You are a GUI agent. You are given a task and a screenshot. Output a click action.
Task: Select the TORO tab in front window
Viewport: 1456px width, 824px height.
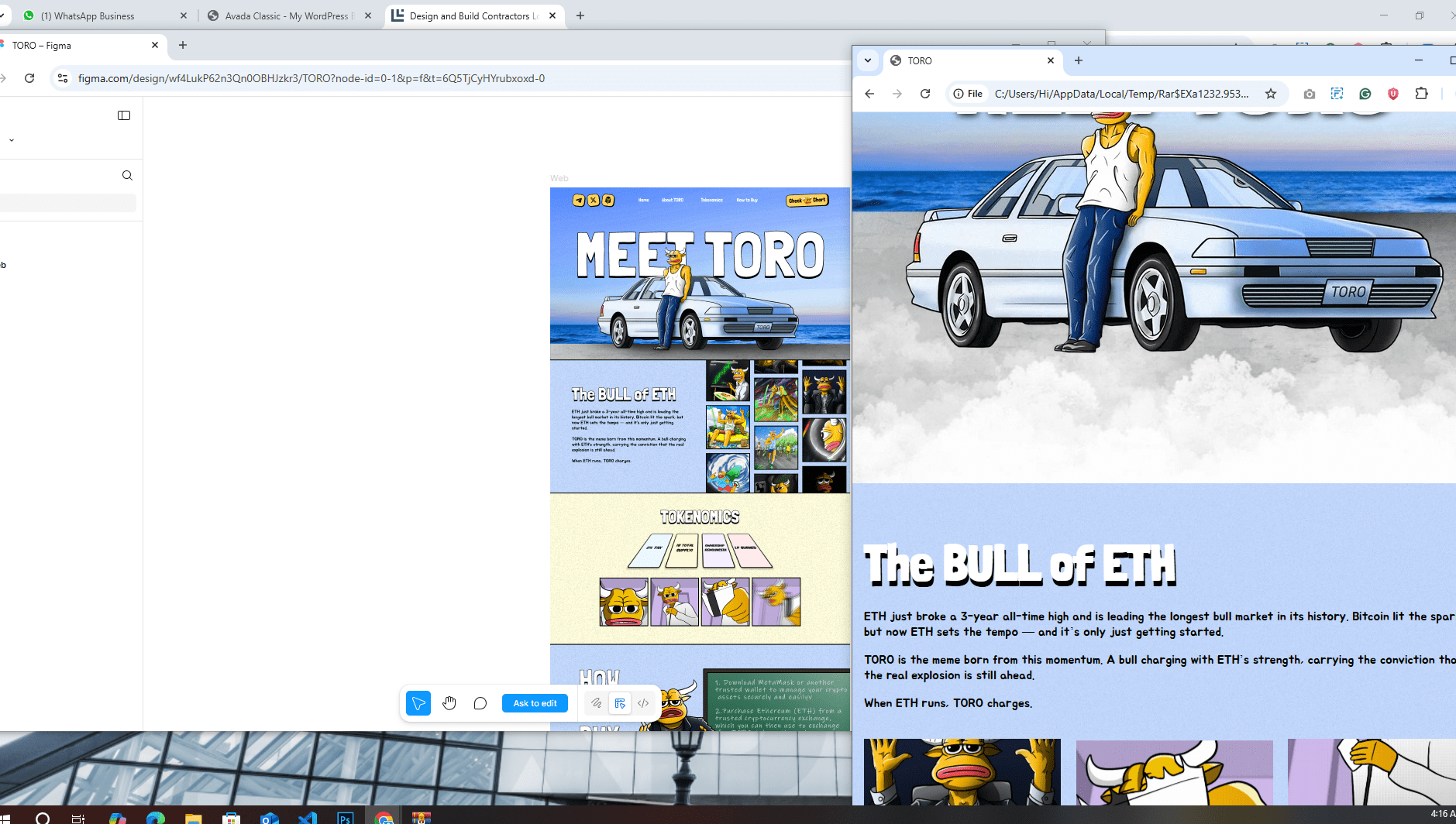[x=972, y=60]
